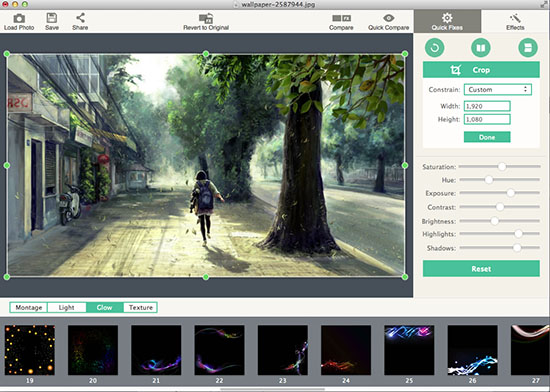The height and width of the screenshot is (392, 550).
Task: Click the top-center crop edge handle
Action: [206, 54]
